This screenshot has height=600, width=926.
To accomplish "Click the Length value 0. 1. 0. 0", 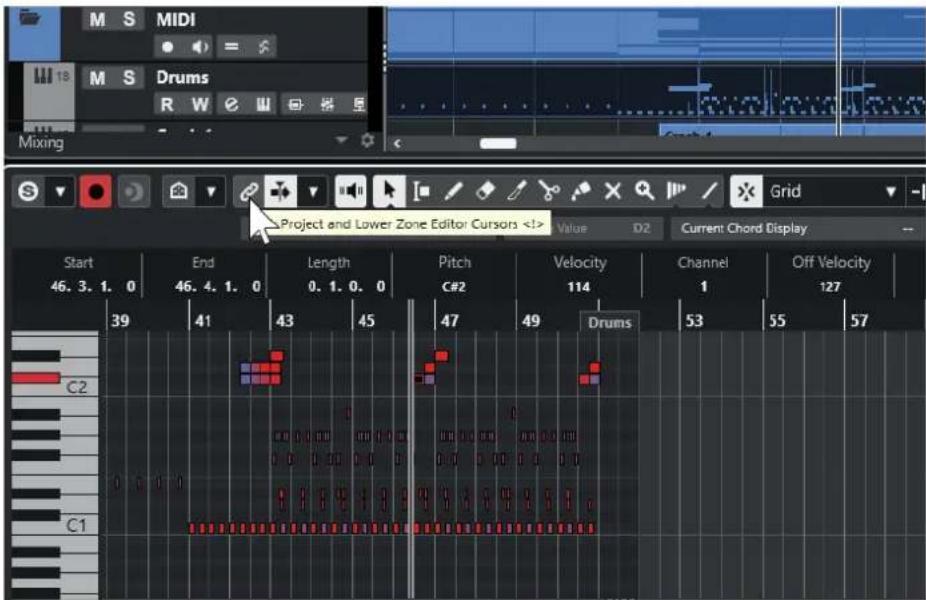I will coord(346,286).
